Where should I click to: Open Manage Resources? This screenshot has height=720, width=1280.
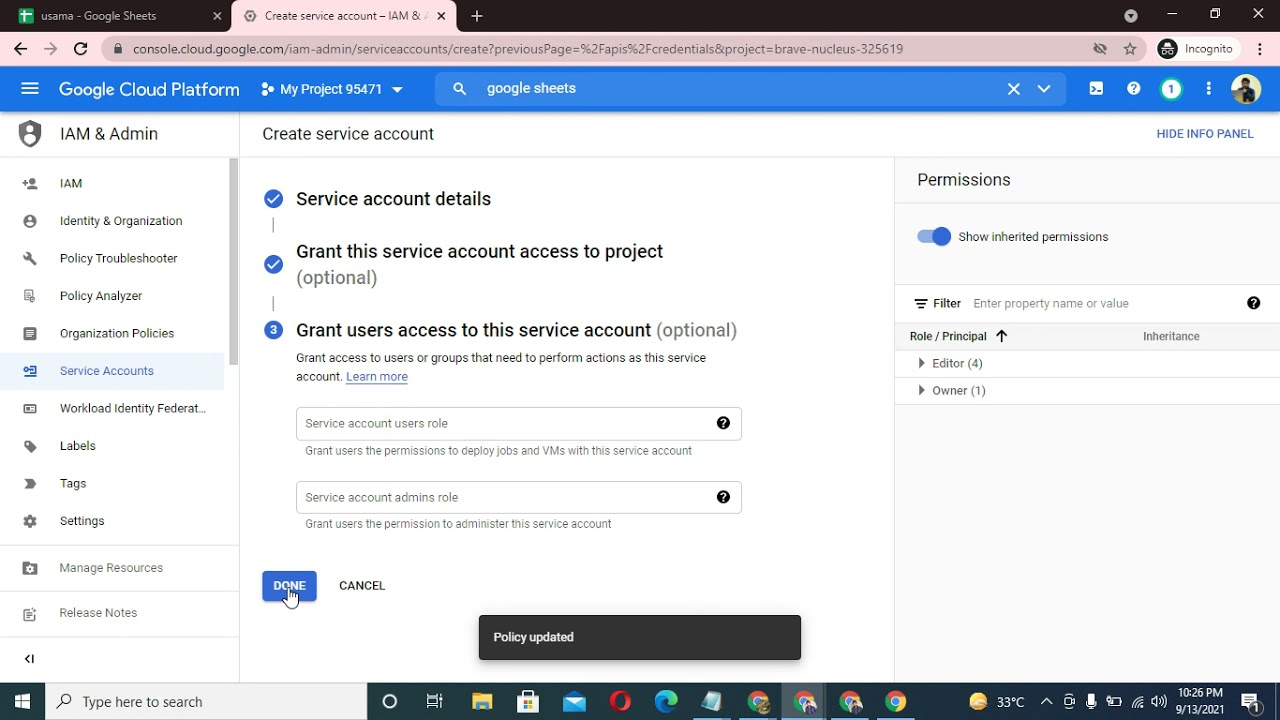(x=112, y=568)
